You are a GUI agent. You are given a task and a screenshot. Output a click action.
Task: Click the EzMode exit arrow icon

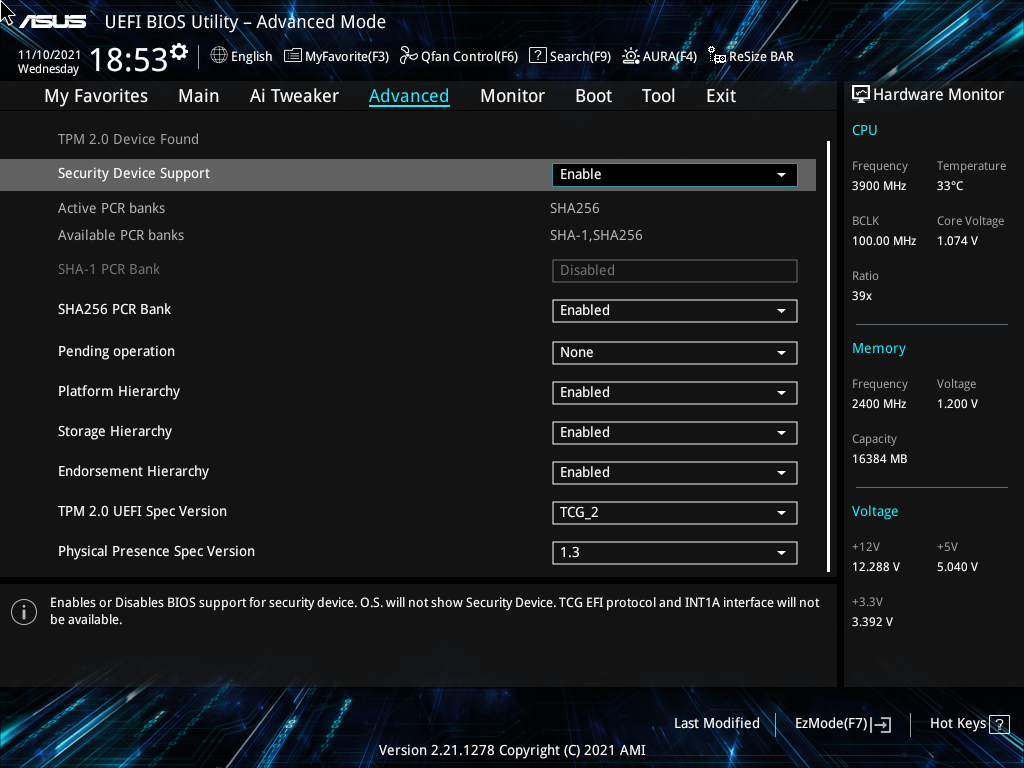click(x=882, y=724)
